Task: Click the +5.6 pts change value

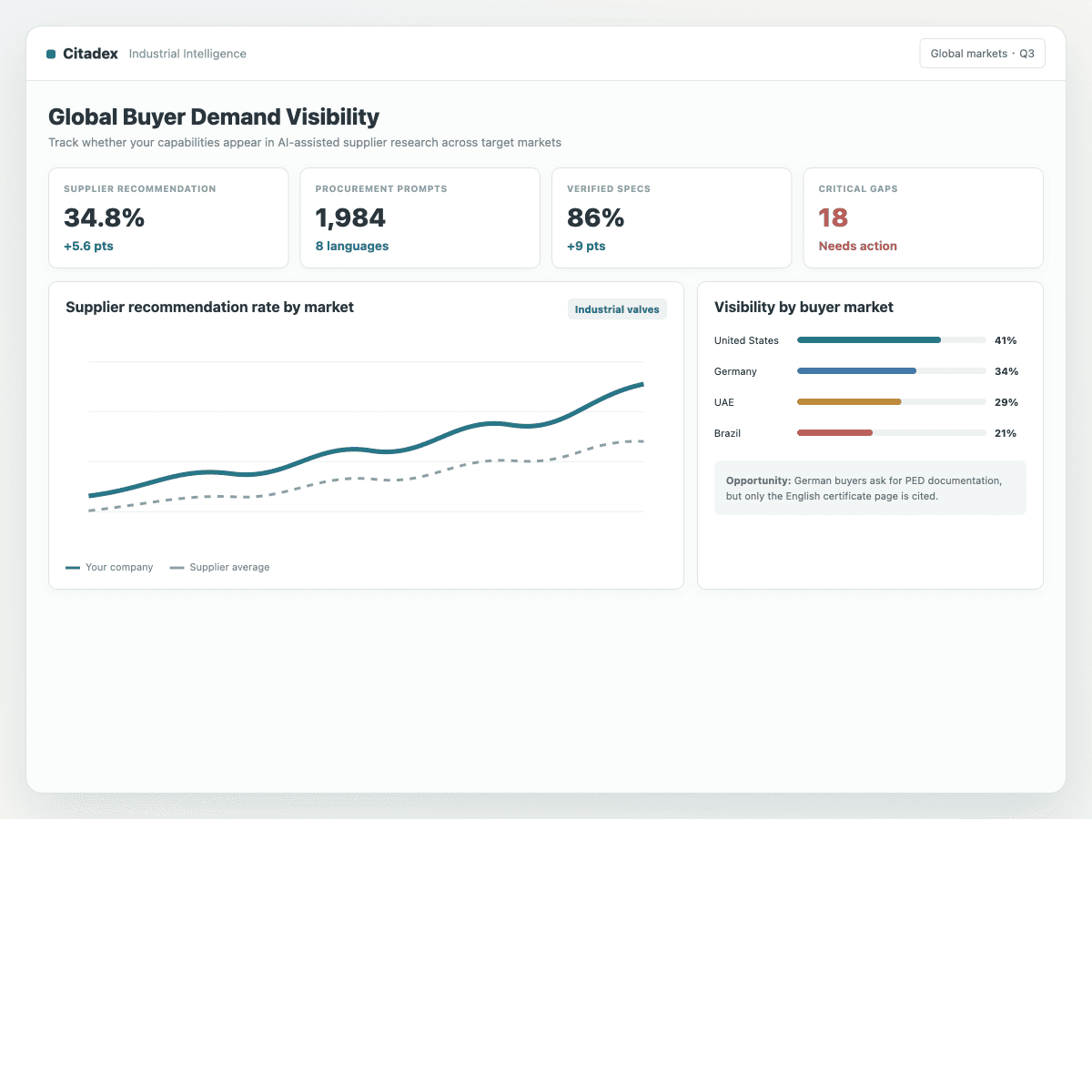Action: [x=88, y=246]
